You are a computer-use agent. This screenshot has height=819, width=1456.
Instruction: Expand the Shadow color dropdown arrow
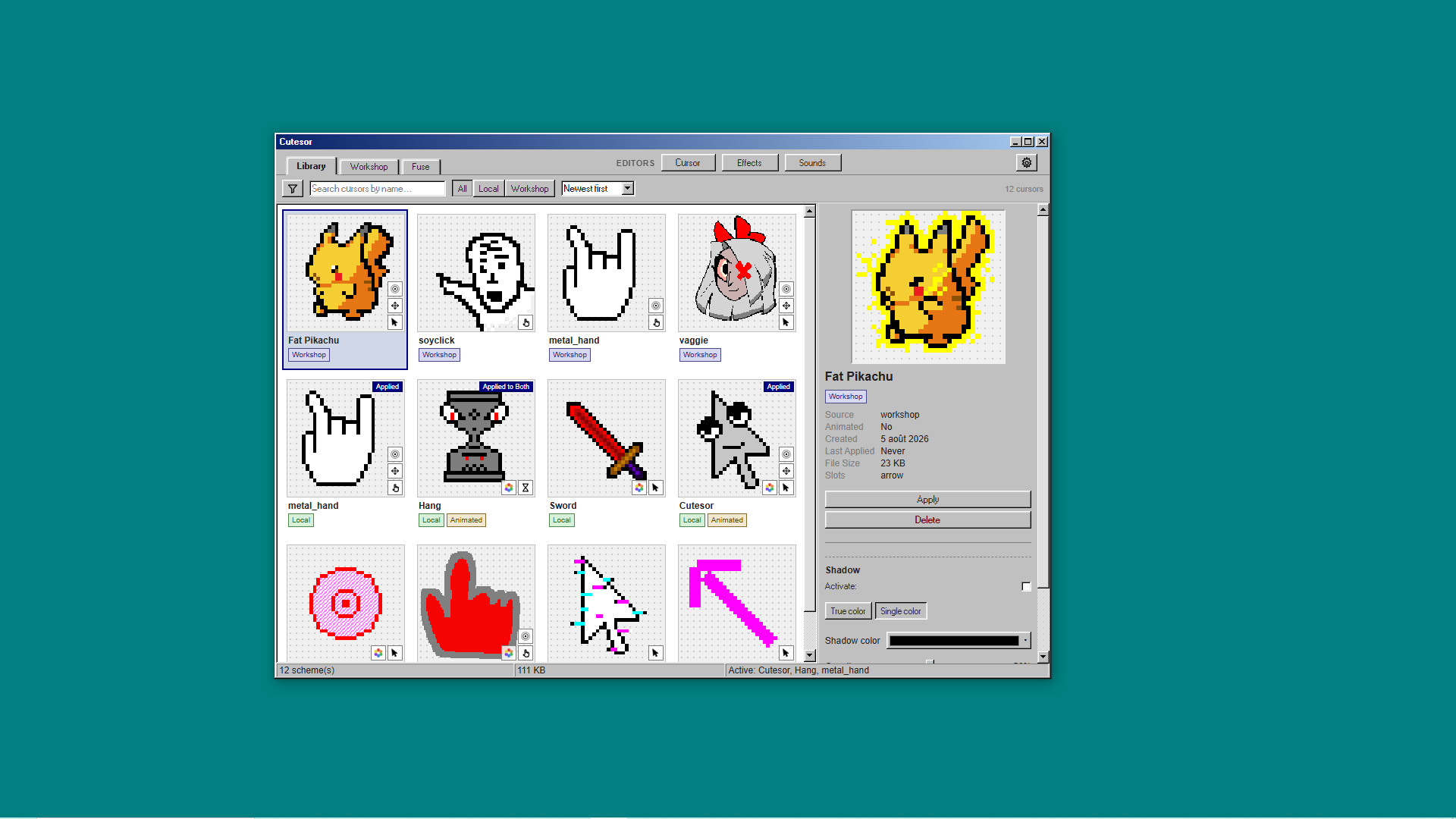[1025, 641]
